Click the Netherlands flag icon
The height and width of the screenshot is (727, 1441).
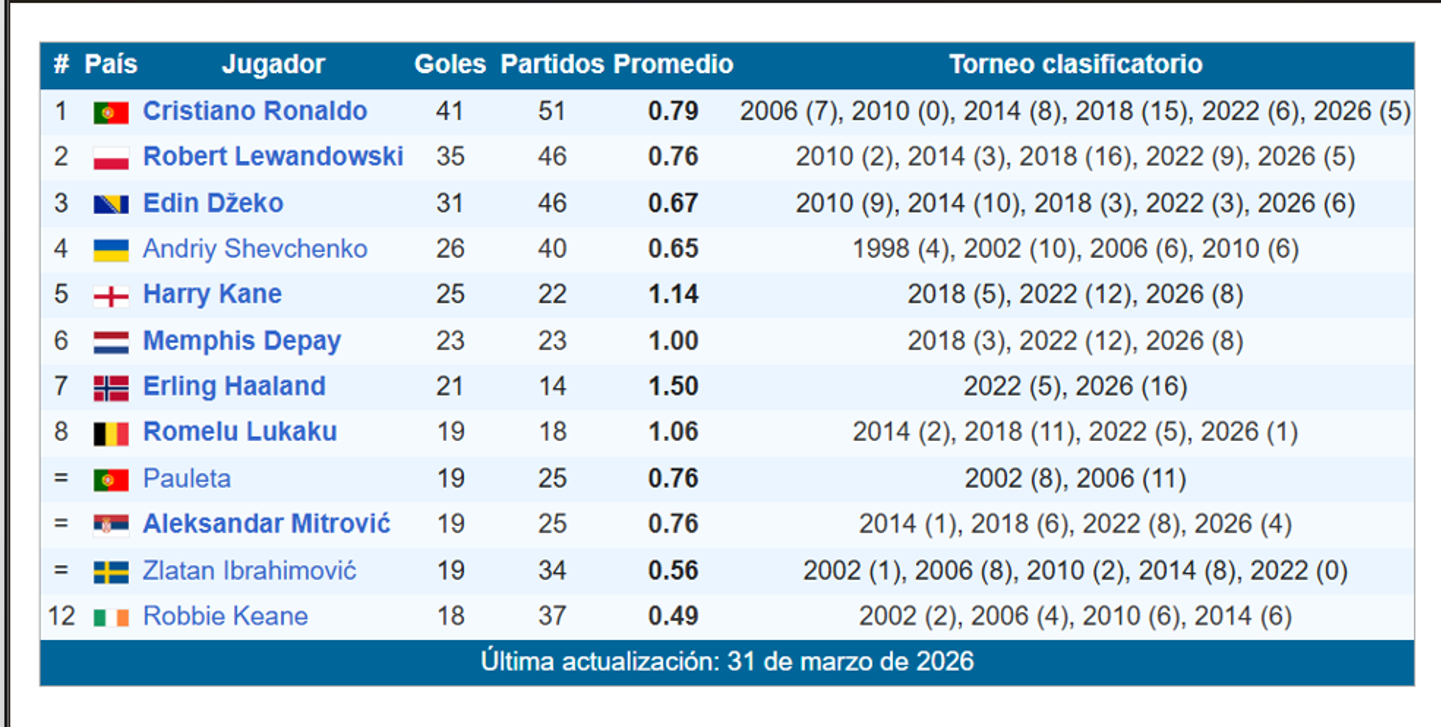(x=111, y=342)
